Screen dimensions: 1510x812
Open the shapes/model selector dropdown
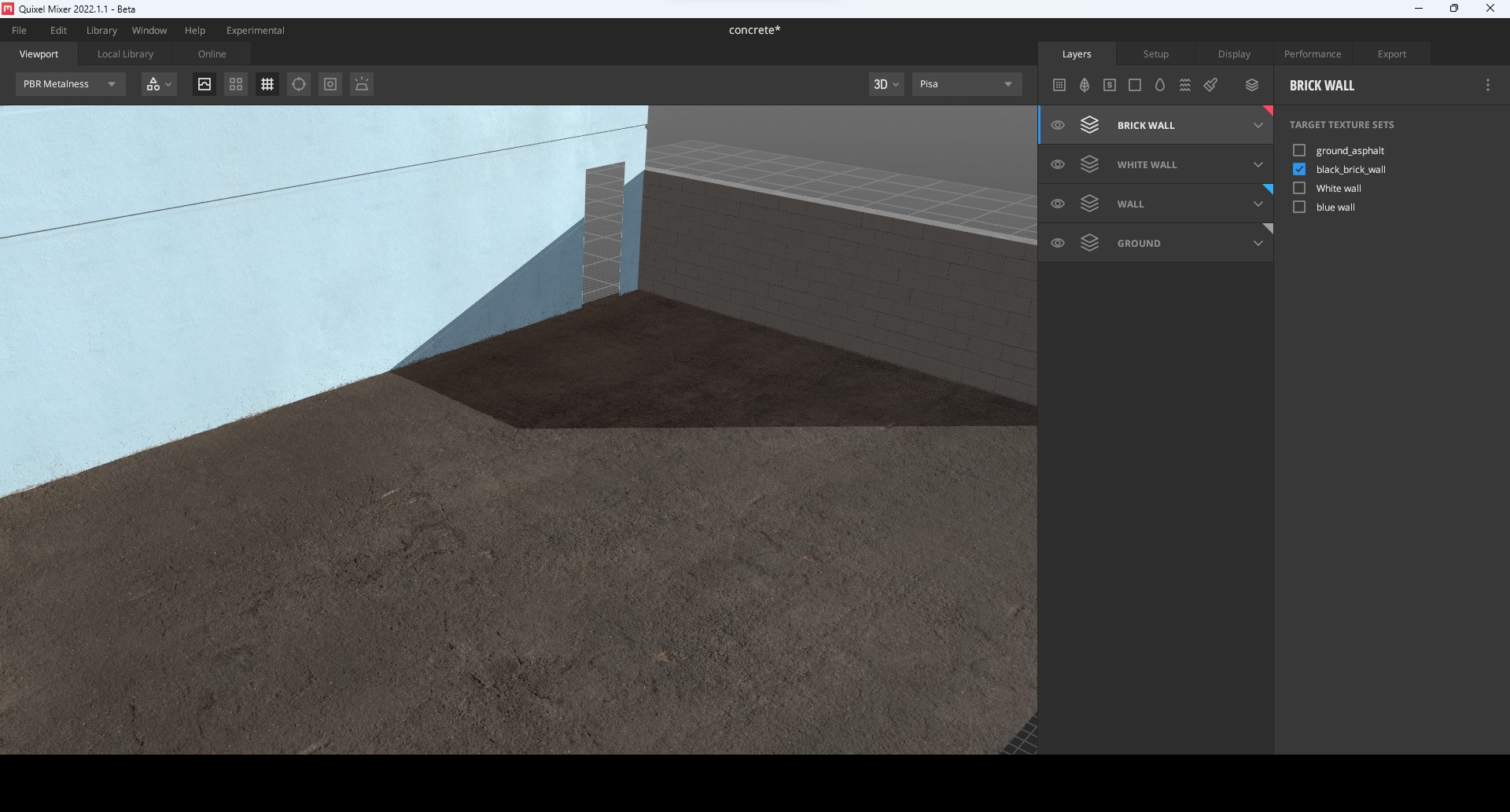158,84
